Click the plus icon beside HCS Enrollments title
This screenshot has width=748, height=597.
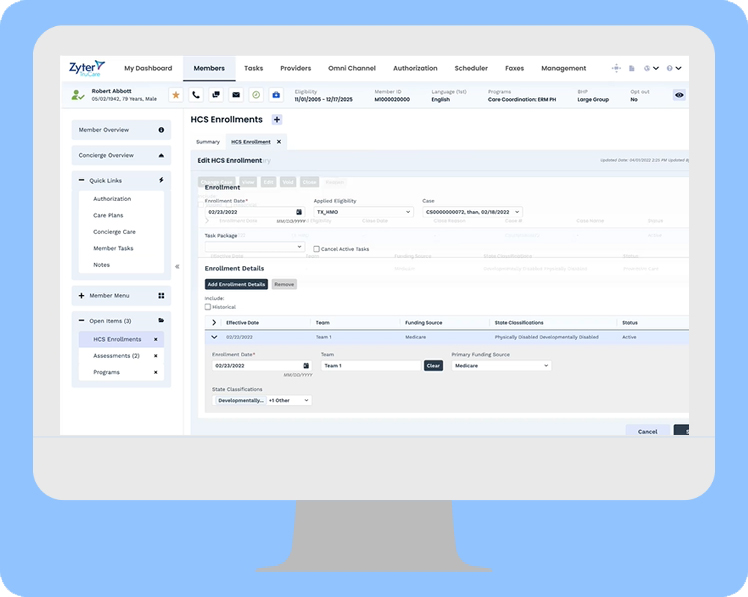point(277,120)
